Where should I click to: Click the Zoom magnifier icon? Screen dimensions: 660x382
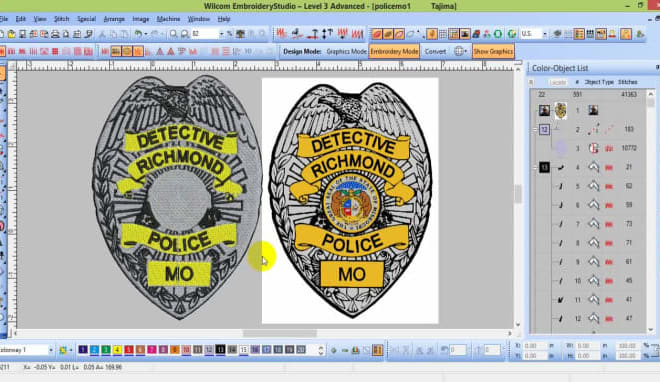tap(173, 34)
